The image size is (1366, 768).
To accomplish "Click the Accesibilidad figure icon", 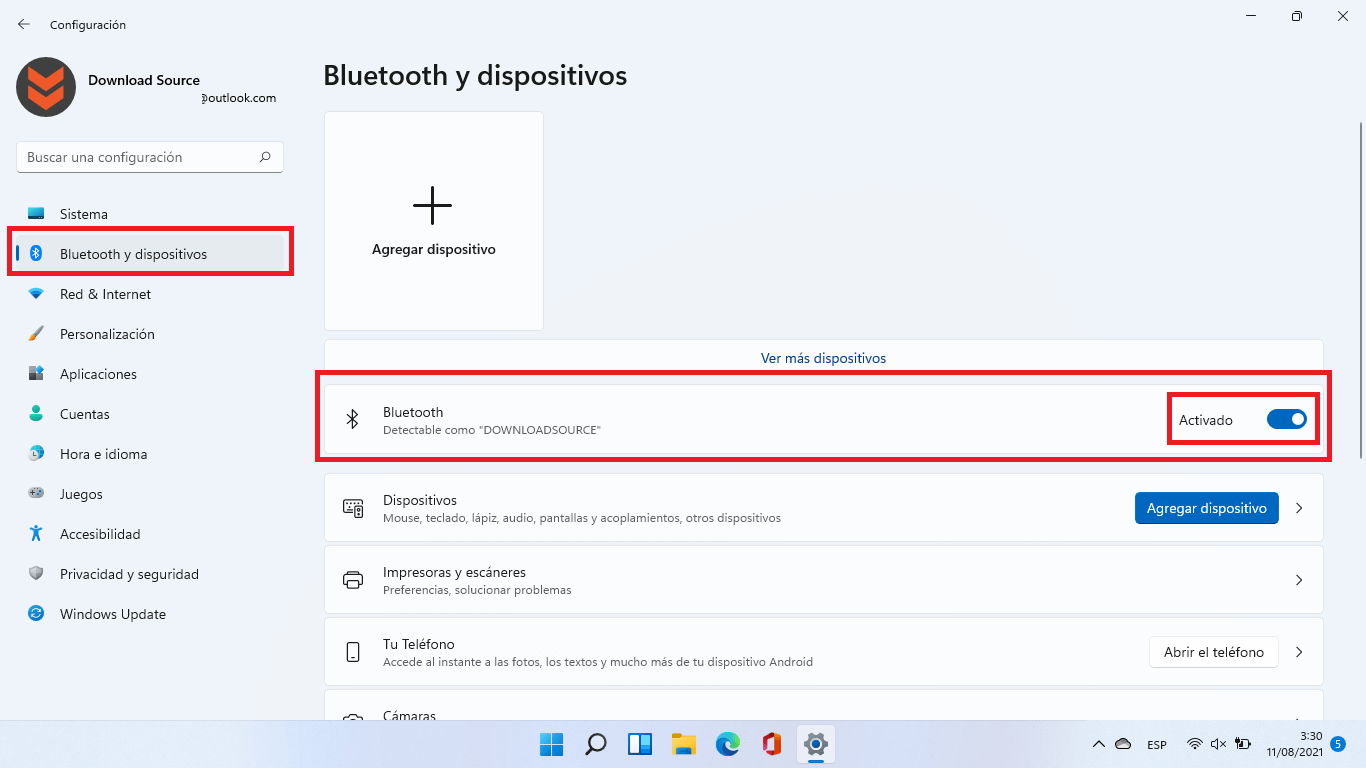I will 36,534.
